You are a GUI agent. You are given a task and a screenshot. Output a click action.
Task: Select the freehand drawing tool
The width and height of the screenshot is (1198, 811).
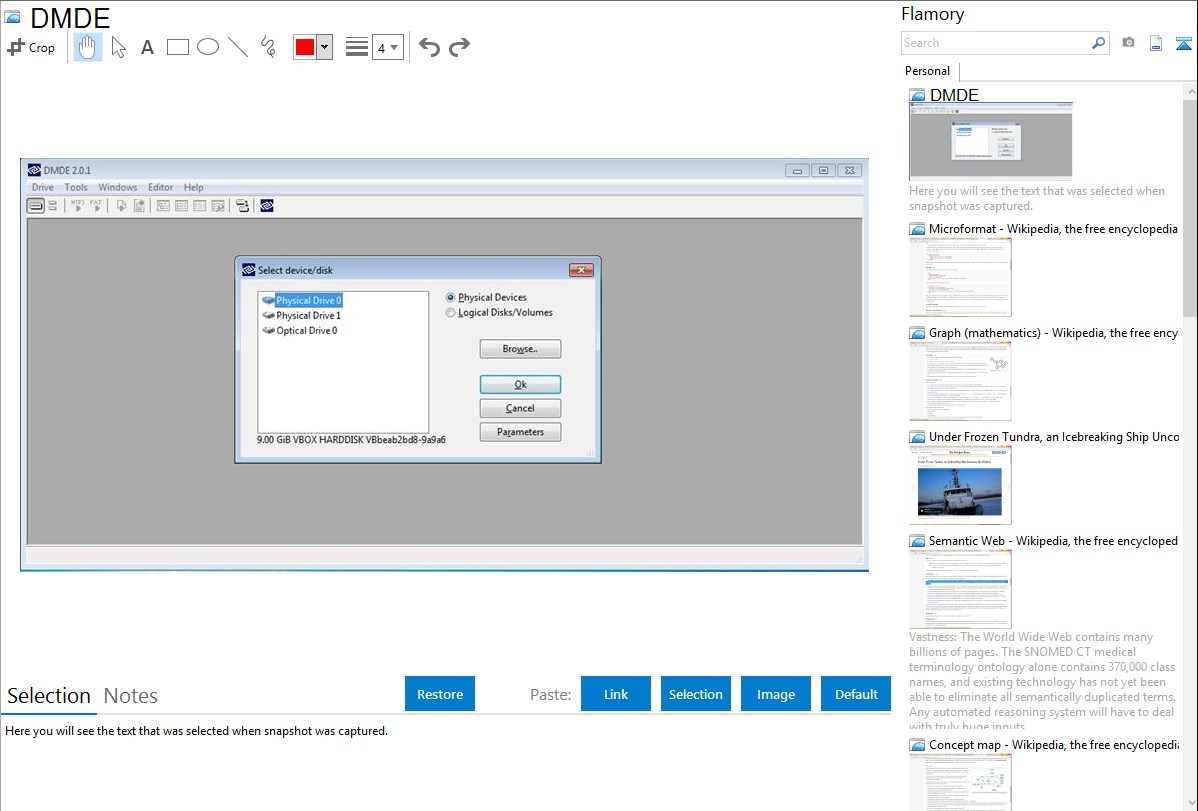268,47
